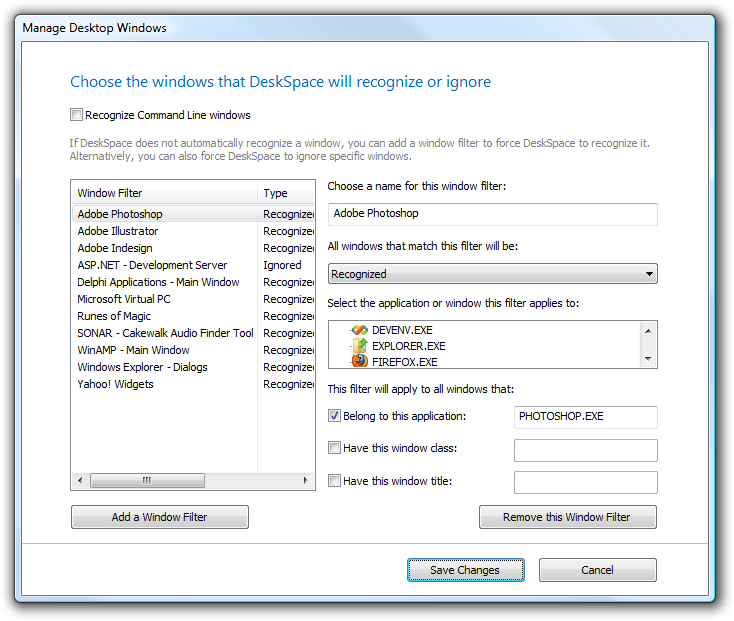Check Have this window title
The width and height of the screenshot is (734, 621).
click(334, 481)
